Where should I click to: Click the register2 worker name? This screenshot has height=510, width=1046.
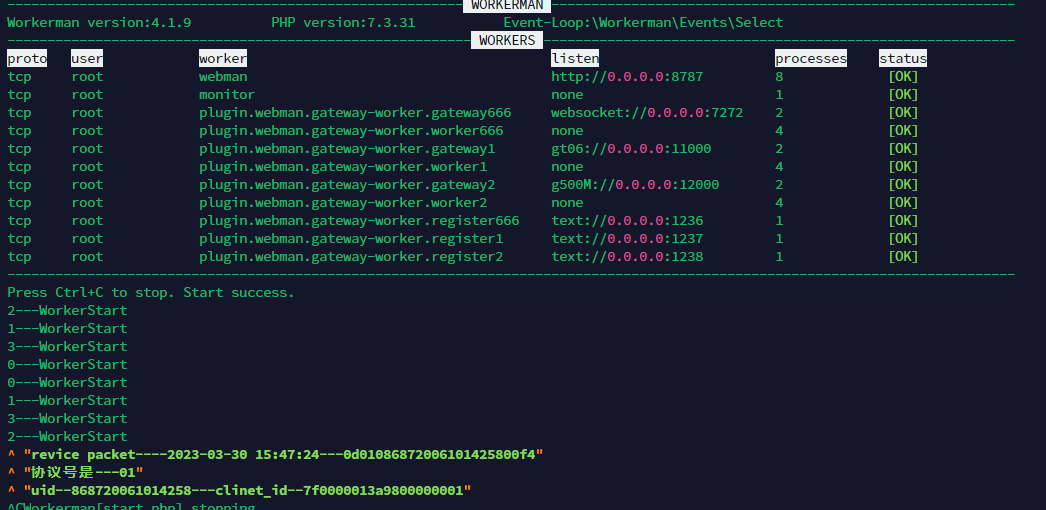coord(351,257)
